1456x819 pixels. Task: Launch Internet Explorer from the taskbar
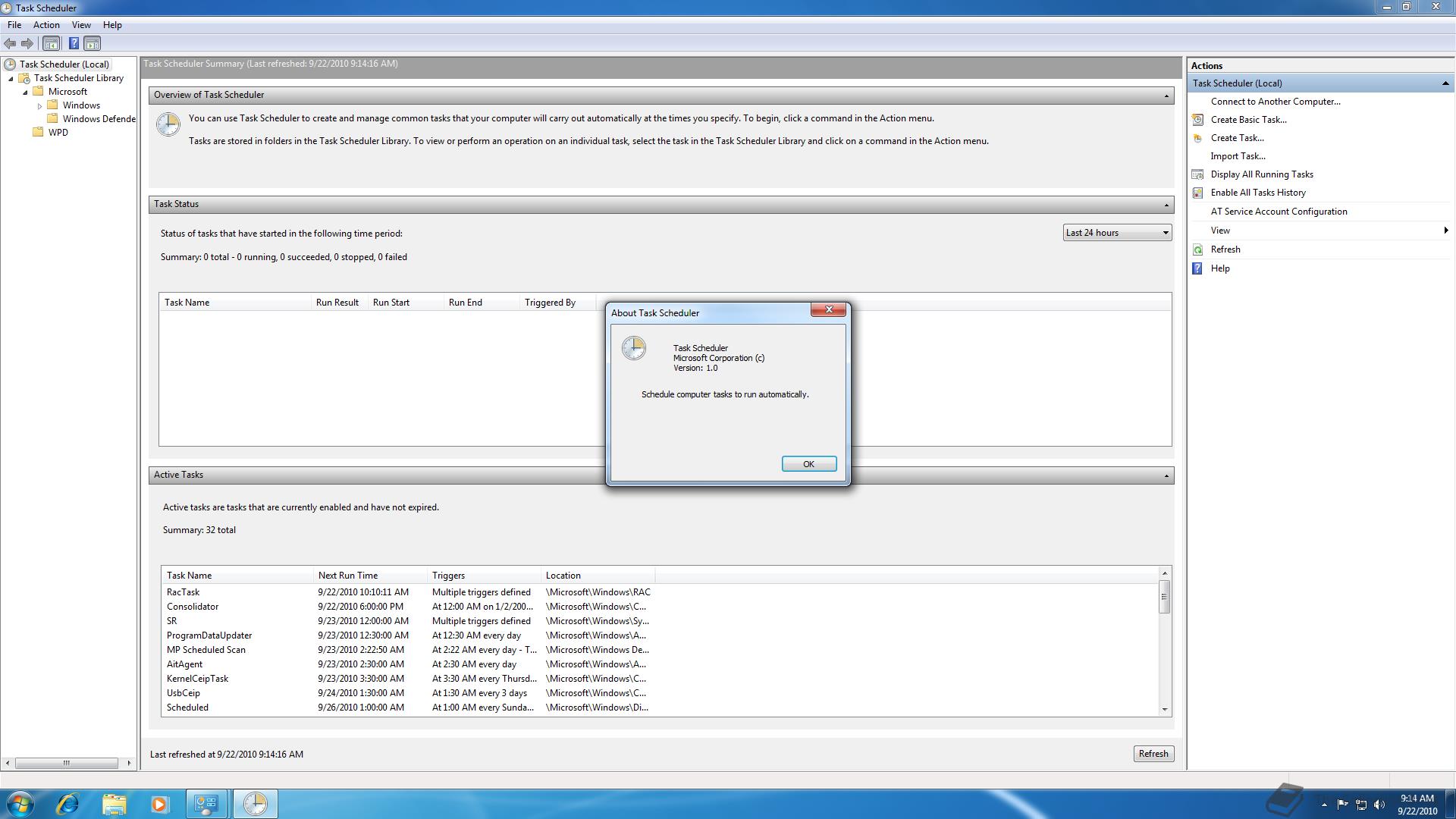67,804
